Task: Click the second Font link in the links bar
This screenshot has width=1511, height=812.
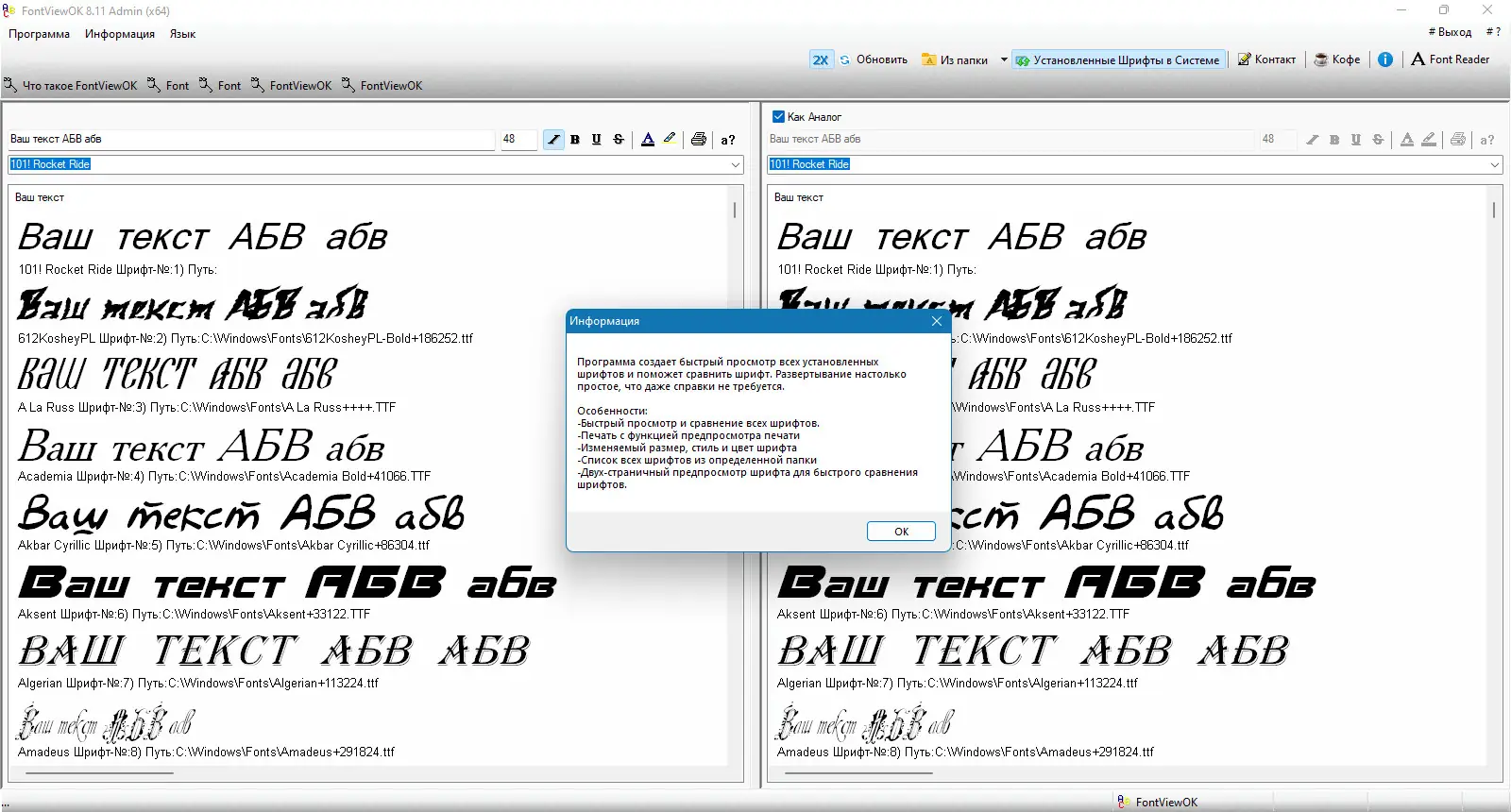Action: click(x=221, y=85)
